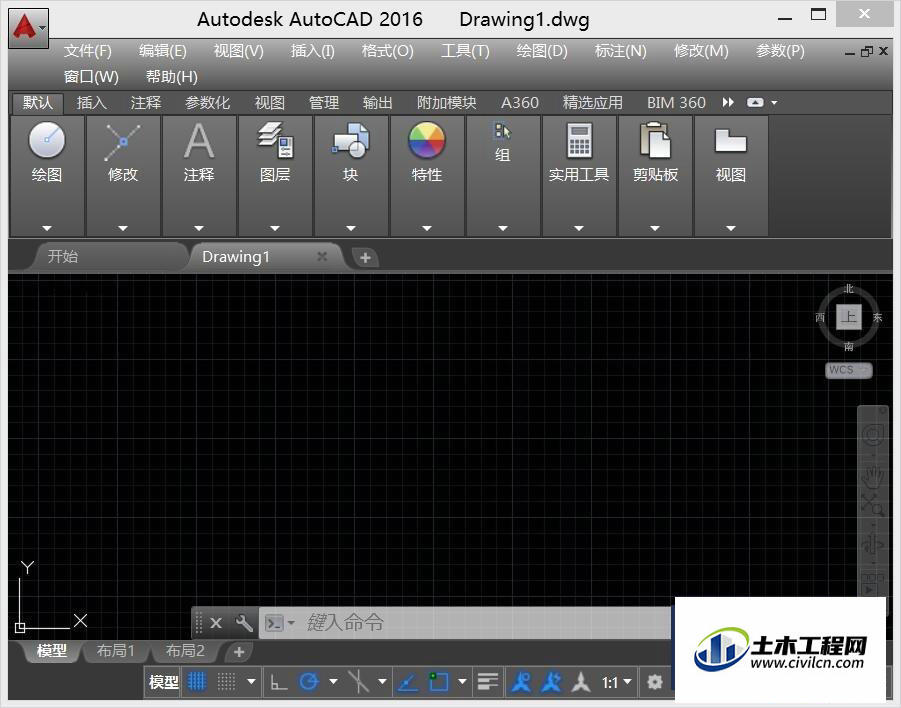Toggle grid display in status bar
This screenshot has height=708, width=901.
click(197, 682)
